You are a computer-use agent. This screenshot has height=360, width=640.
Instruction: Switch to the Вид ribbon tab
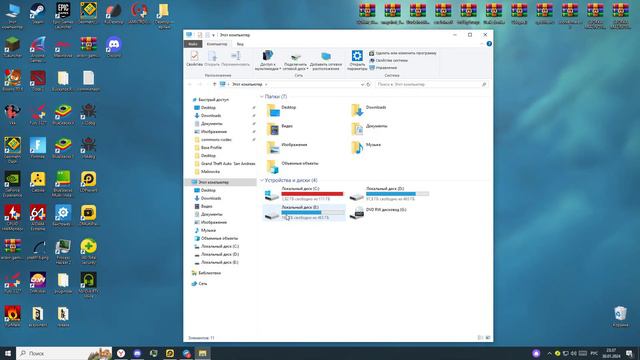(240, 44)
